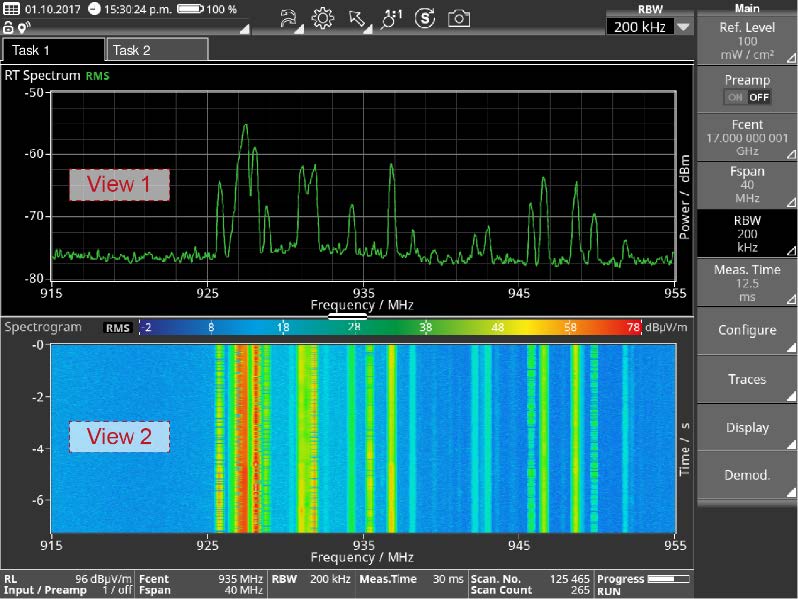Expand the Traces submenu
This screenshot has width=798, height=599.
coord(747,379)
